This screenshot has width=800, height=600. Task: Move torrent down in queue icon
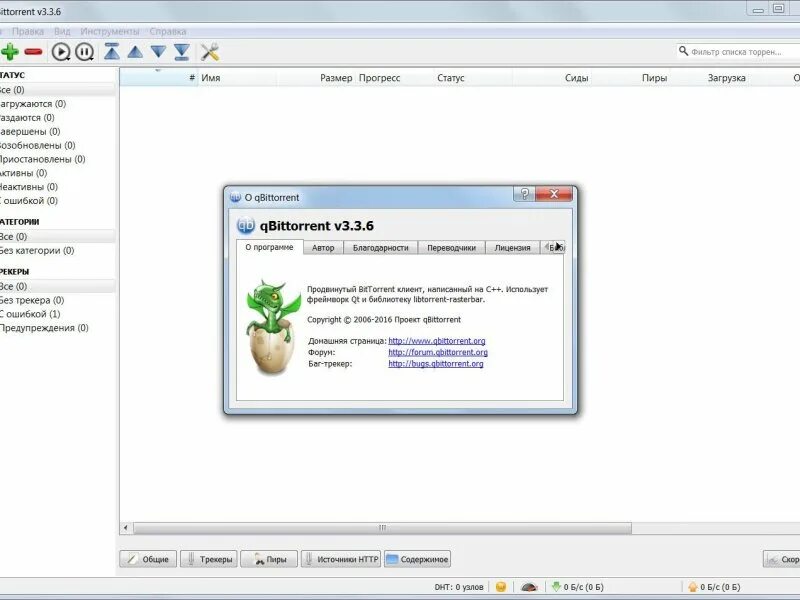(159, 52)
